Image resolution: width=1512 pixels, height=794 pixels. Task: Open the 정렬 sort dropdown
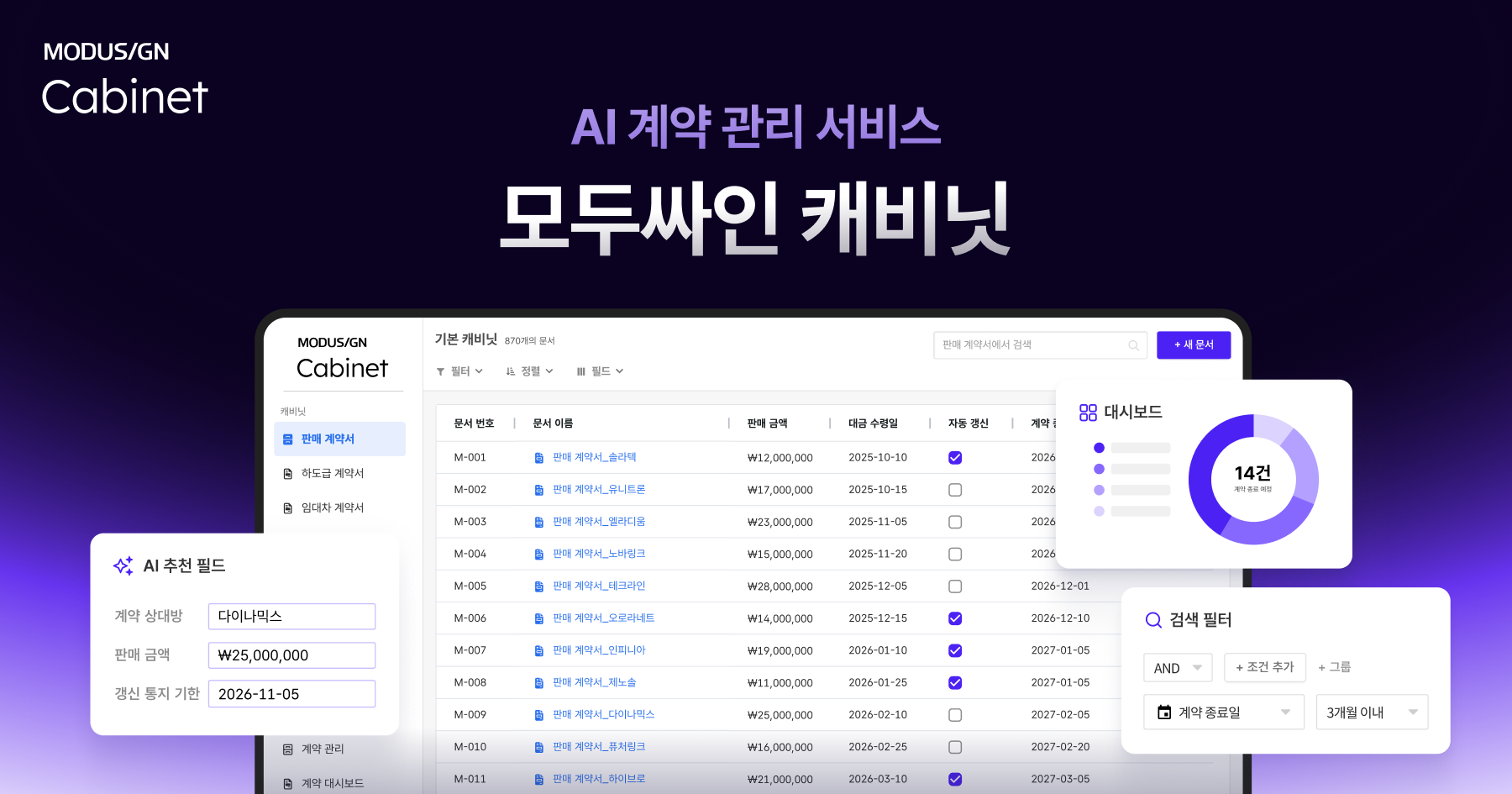point(529,371)
